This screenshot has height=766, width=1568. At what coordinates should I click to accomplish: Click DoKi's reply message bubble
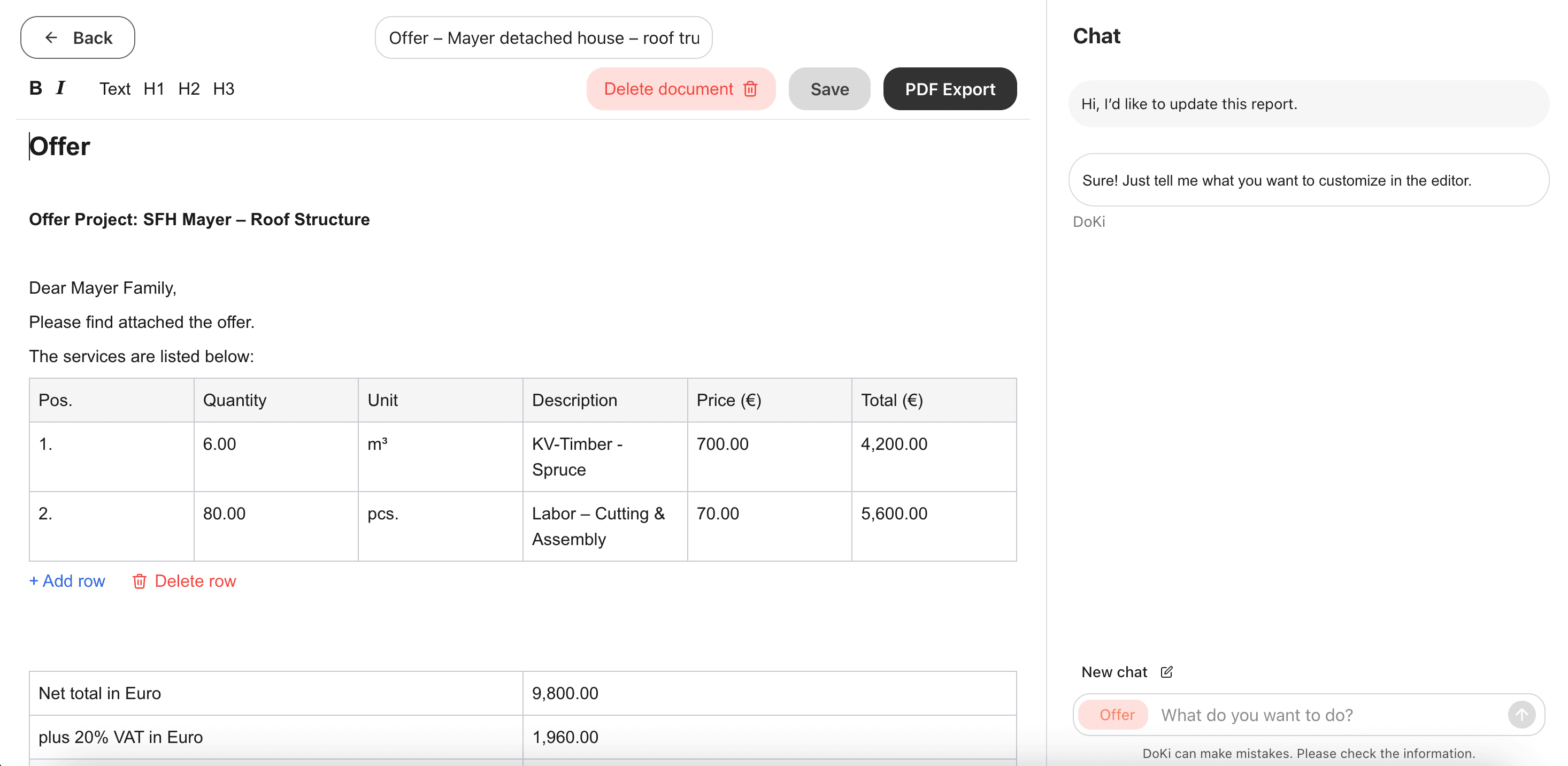tap(1308, 180)
